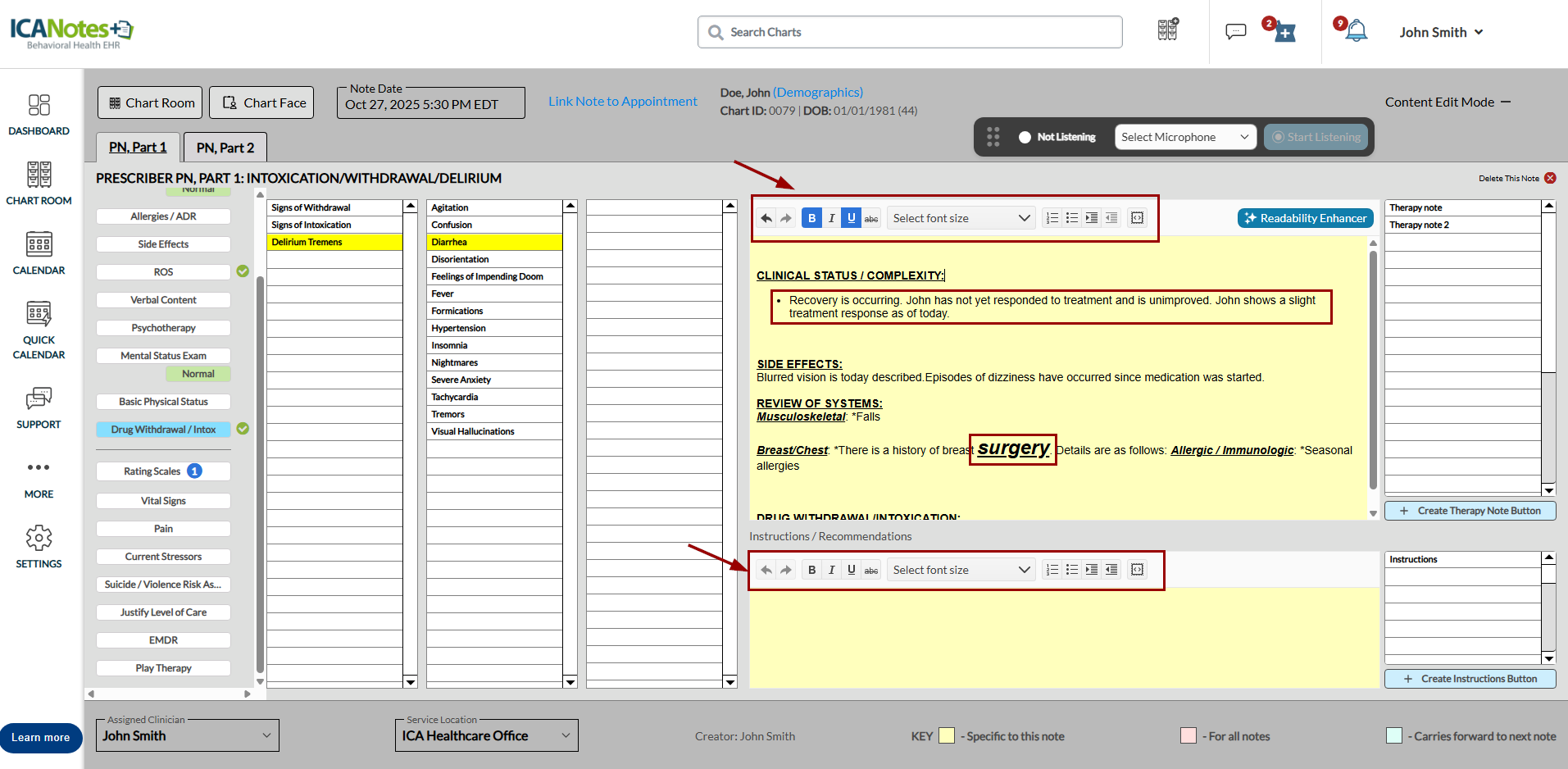Open the Calendar sidebar icon
Viewport: 1568px width, 769px height.
[x=39, y=253]
